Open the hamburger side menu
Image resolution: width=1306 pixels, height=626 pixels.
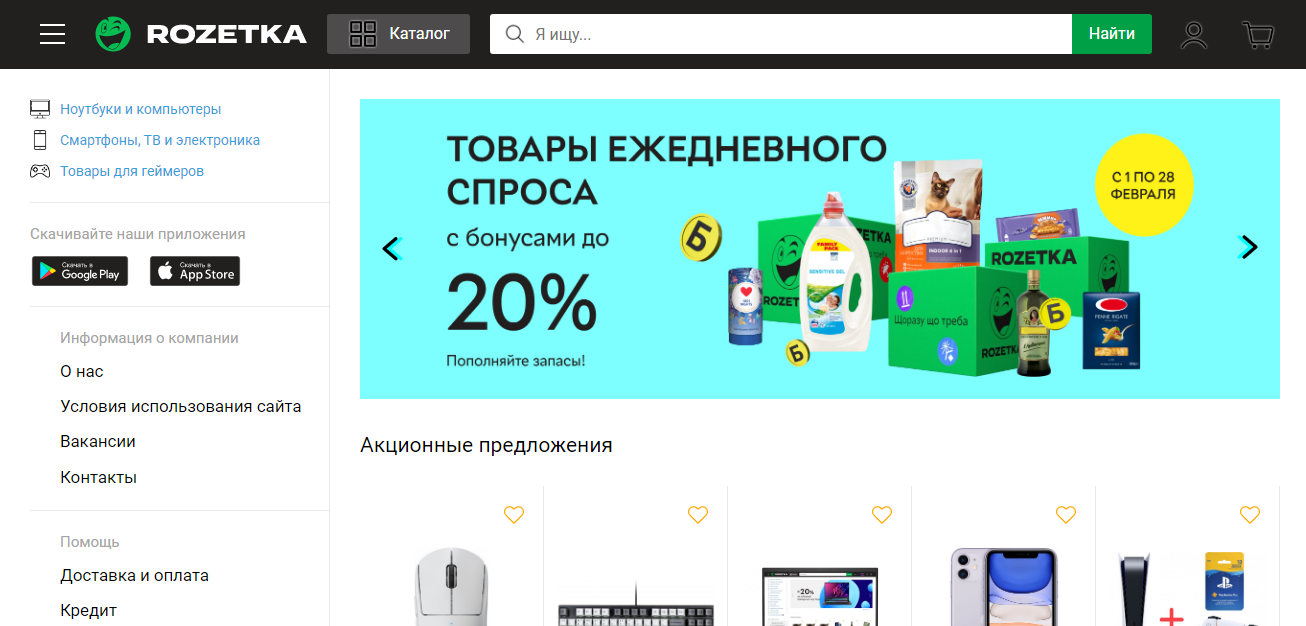[x=52, y=34]
